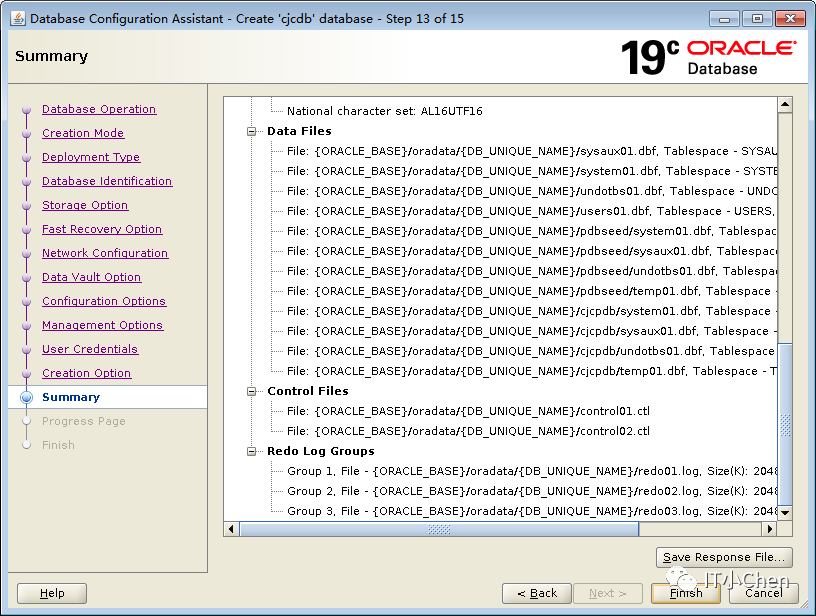
Task: Collapse the Data Files tree node
Action: (x=252, y=131)
